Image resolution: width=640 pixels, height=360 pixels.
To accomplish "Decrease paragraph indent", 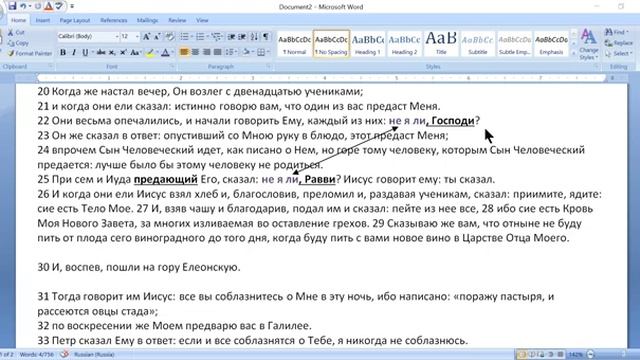I will [x=231, y=37].
